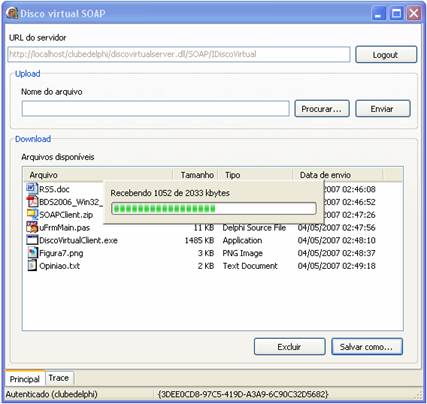Open the Principal tab

coord(24,379)
